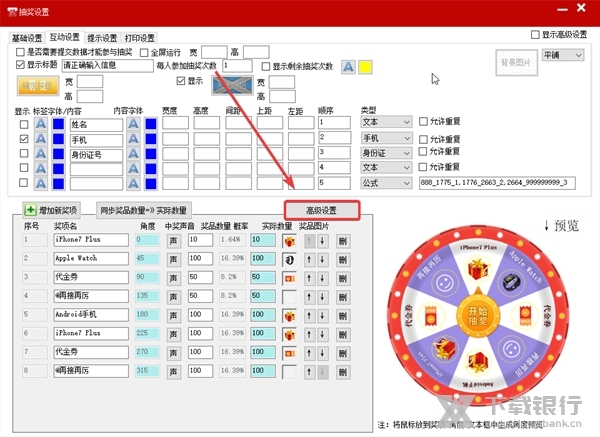Open prize image for row 3 代金券
Viewport: 600px width, 437px height.
click(x=290, y=279)
